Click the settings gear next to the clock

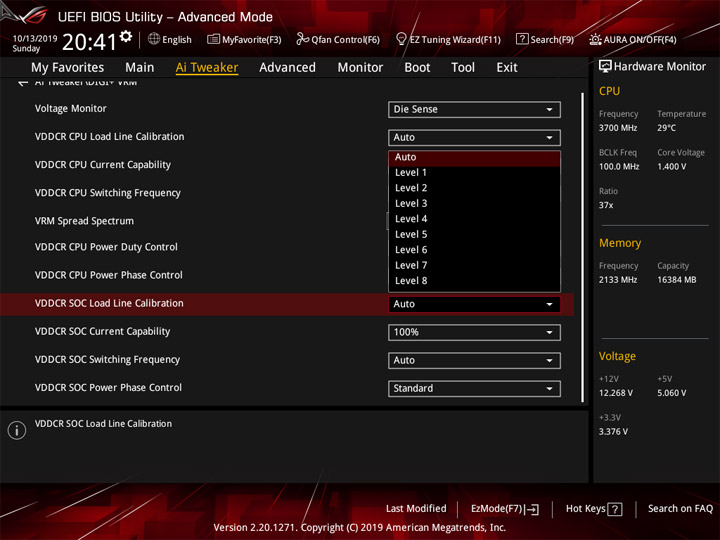coord(126,36)
